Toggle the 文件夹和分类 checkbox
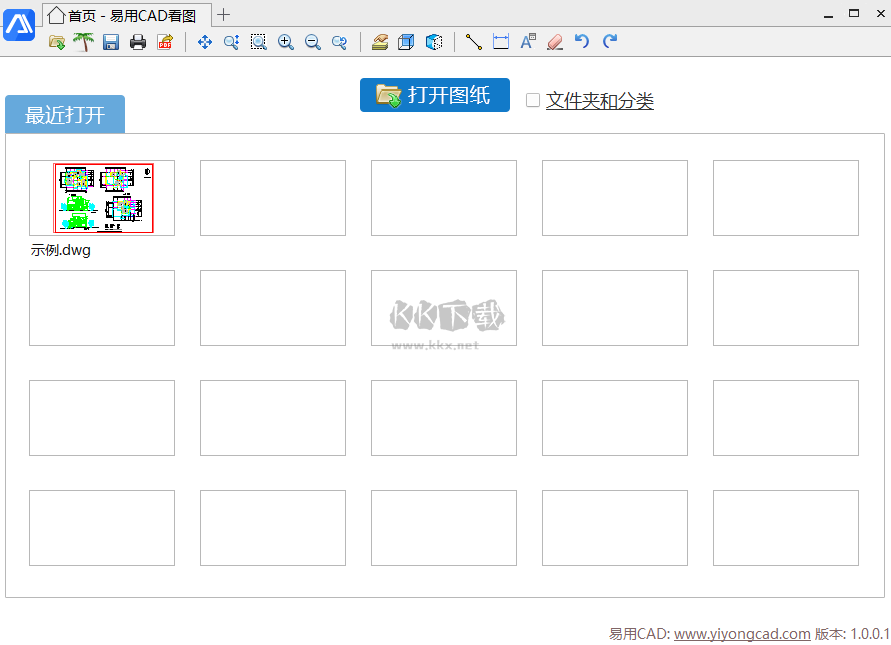Image resolution: width=891 pixels, height=645 pixels. tap(532, 101)
